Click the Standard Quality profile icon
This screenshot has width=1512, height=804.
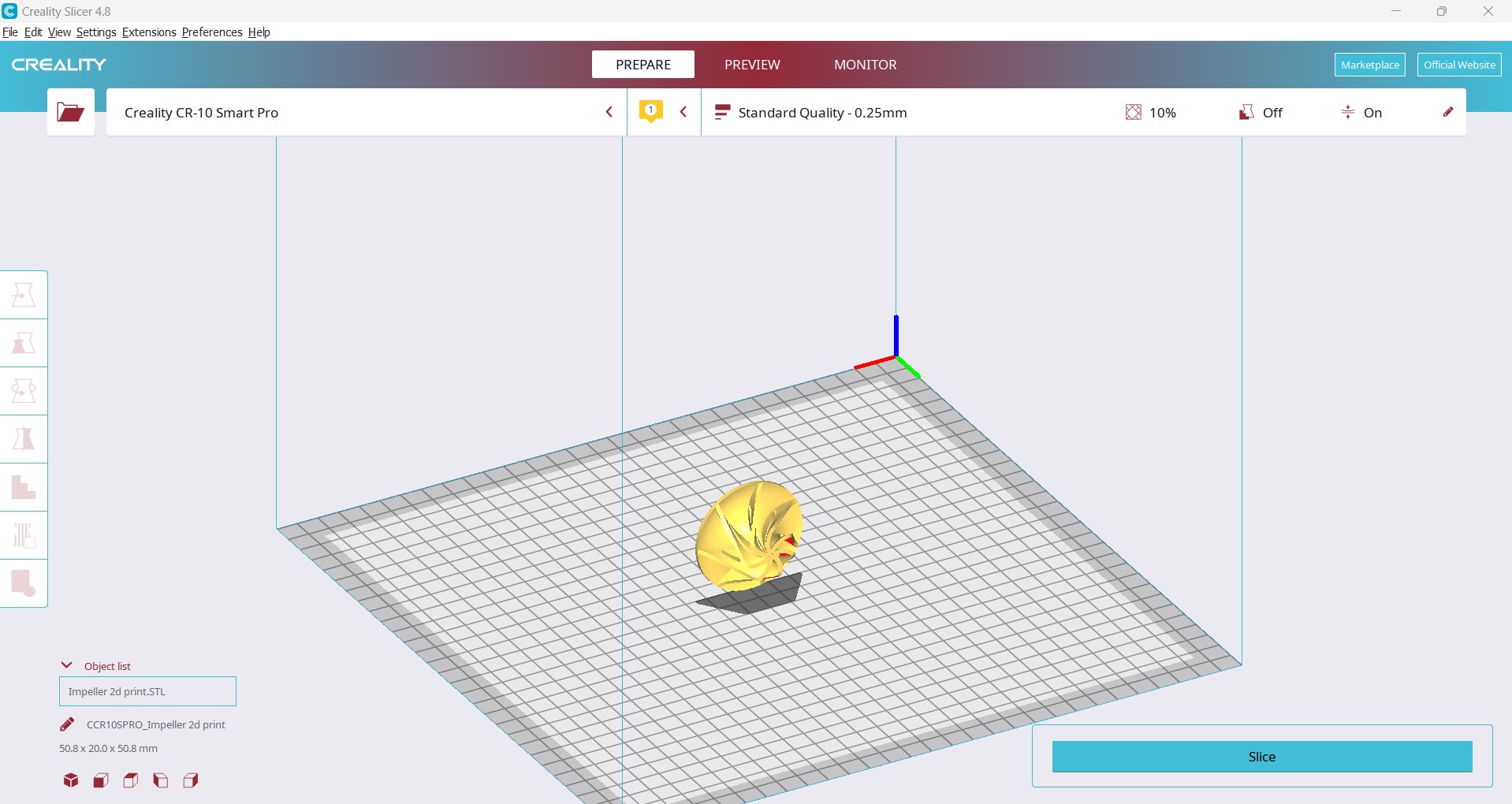click(x=722, y=112)
